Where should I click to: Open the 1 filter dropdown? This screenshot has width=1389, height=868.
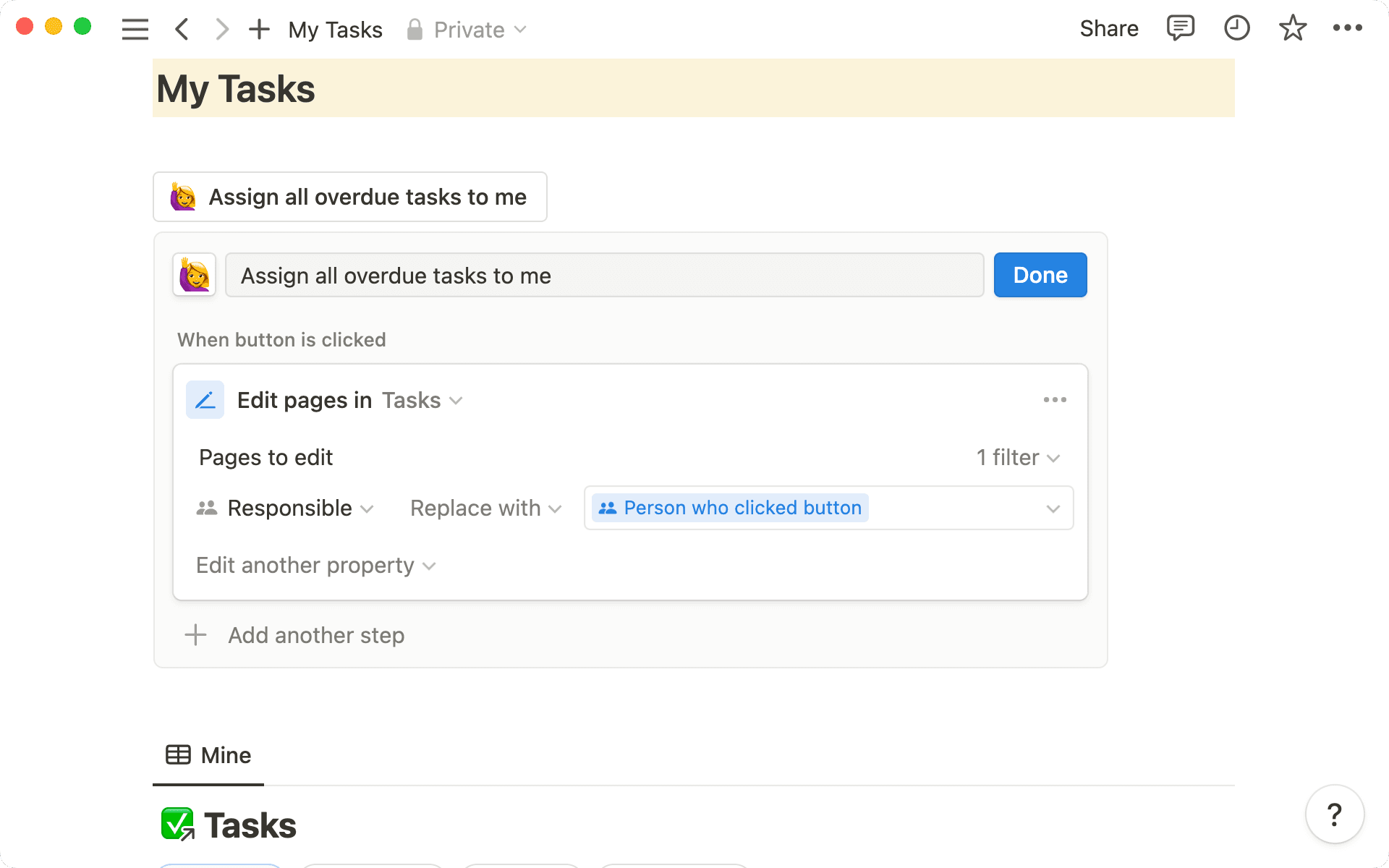coord(1016,457)
